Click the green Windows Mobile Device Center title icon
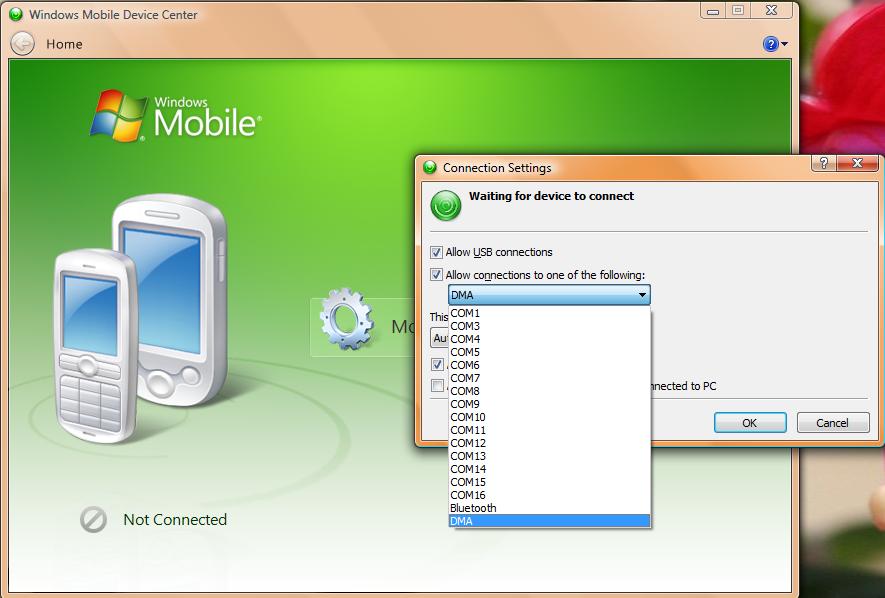This screenshot has width=885, height=598. (x=16, y=14)
